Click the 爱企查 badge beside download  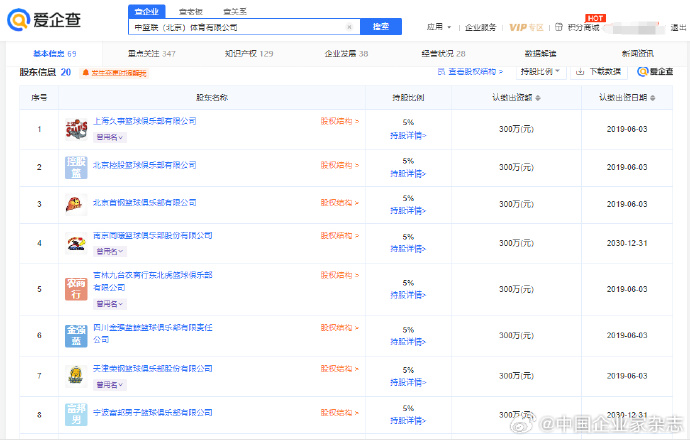pyautogui.click(x=655, y=71)
